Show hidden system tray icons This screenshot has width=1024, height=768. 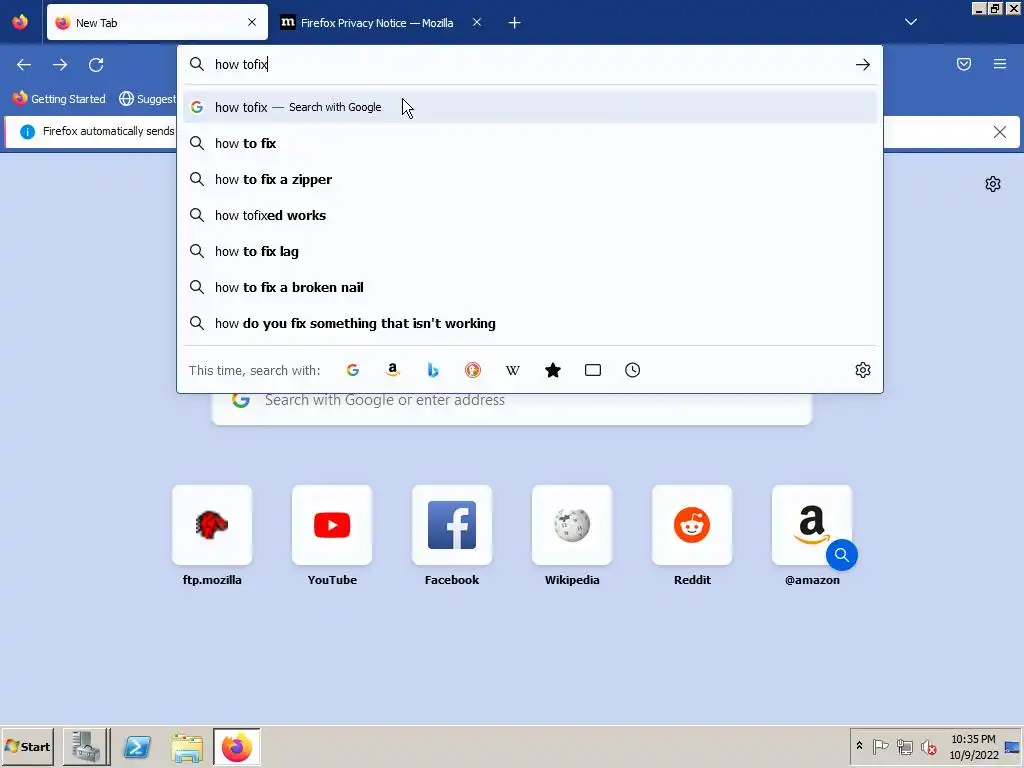point(859,746)
